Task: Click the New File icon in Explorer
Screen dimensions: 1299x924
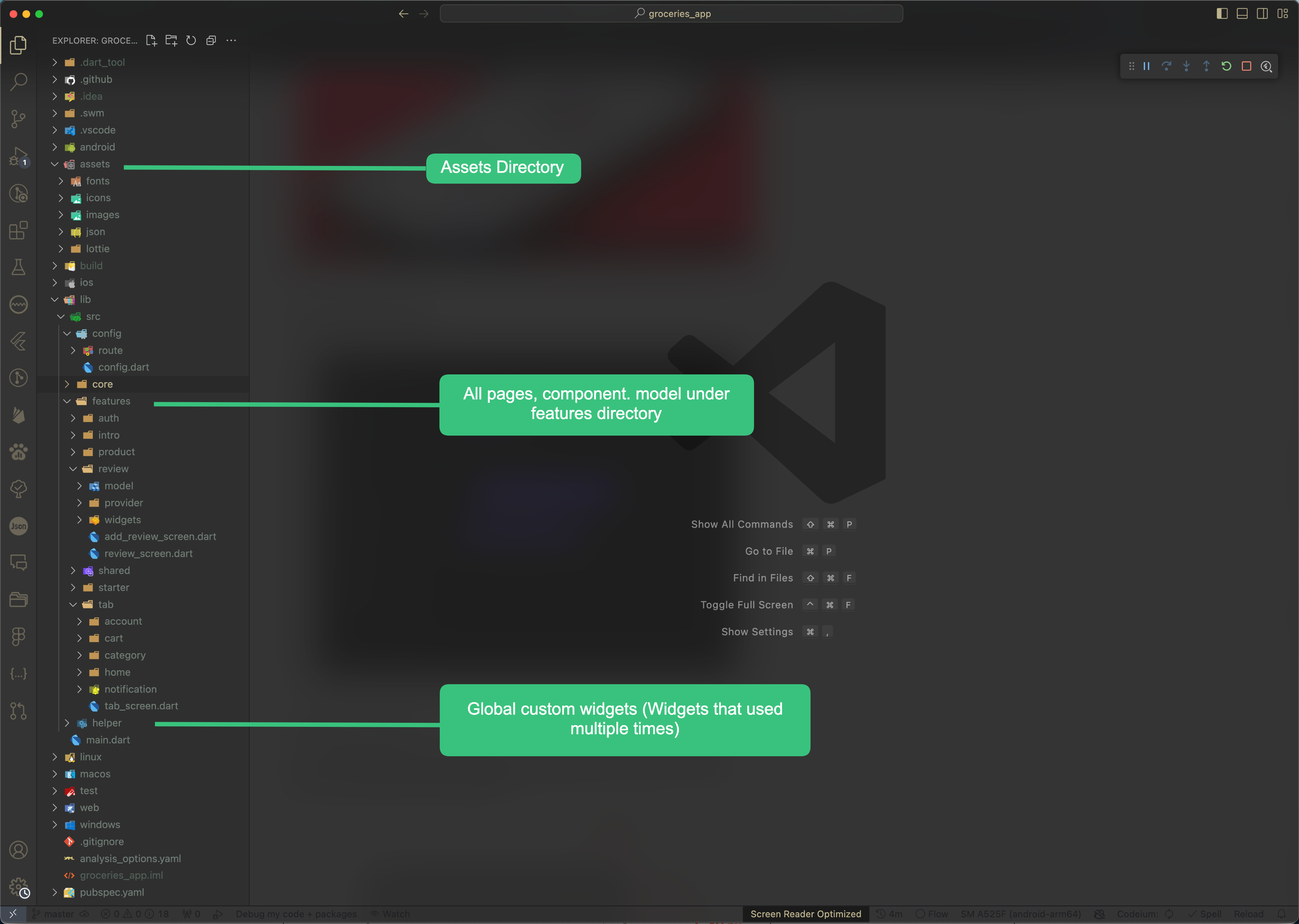Action: pos(151,40)
